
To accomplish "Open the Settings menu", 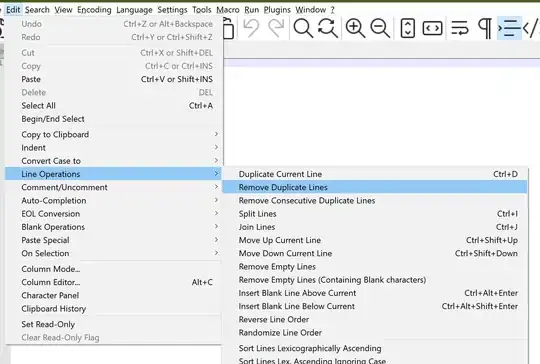I will tap(172, 10).
